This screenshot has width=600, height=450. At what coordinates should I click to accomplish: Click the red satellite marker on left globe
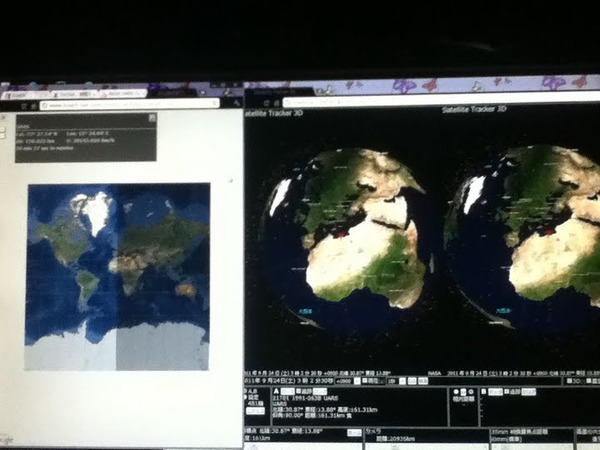pos(341,234)
